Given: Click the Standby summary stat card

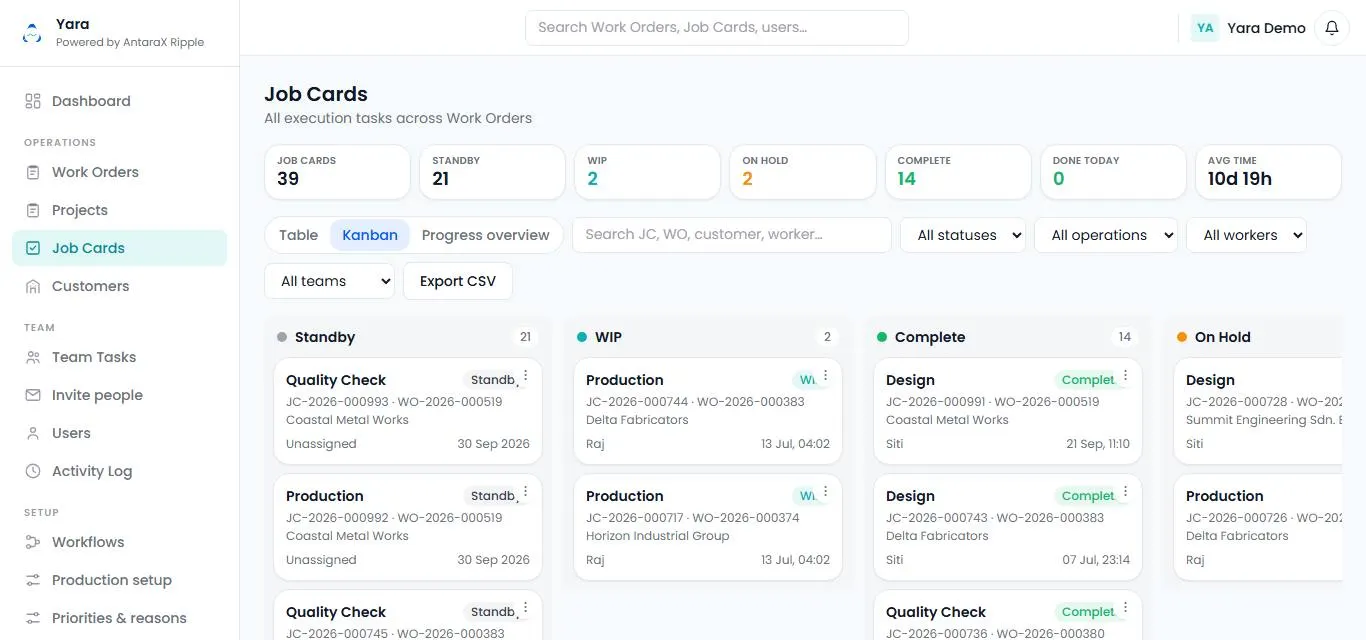Looking at the screenshot, I should coord(492,172).
